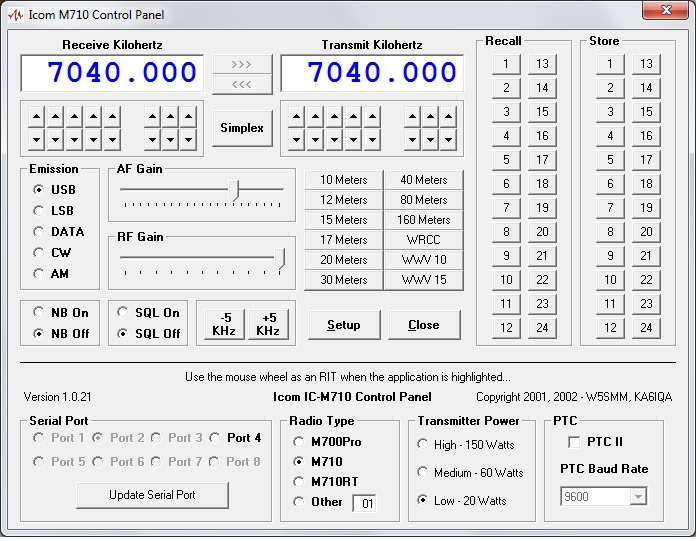Image resolution: width=696 pixels, height=541 pixels.
Task: Click the WRCC preset button
Action: 423,240
